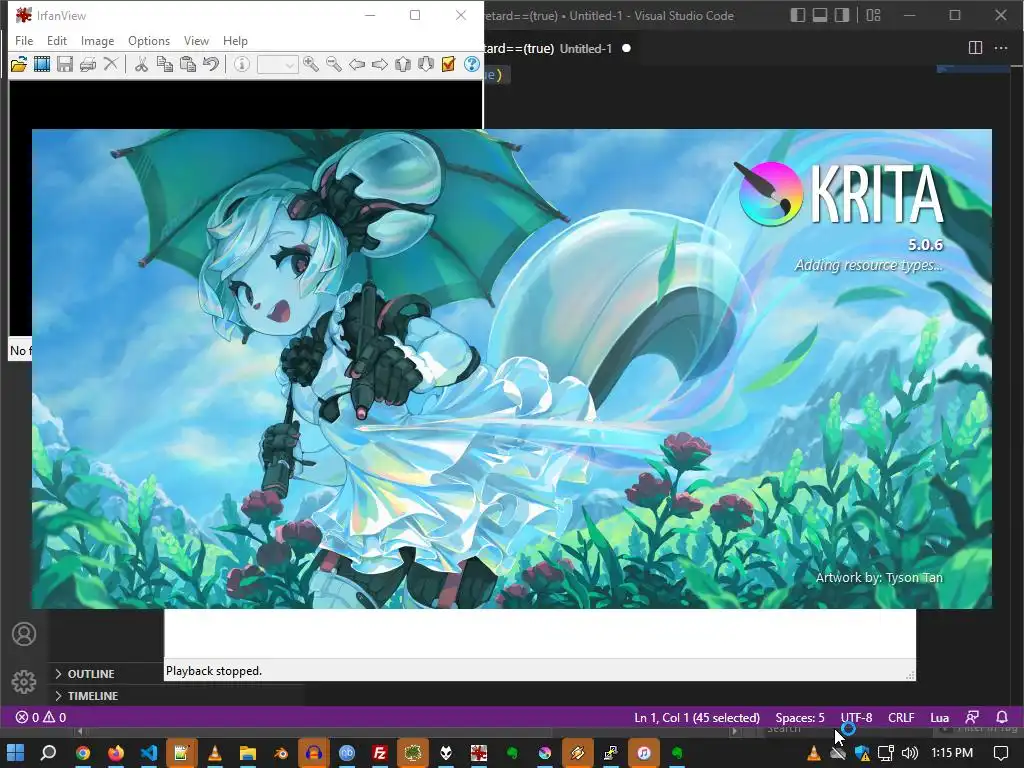Click the up arrow page icon in IrfanView
The image size is (1024, 768).
[x=403, y=64]
